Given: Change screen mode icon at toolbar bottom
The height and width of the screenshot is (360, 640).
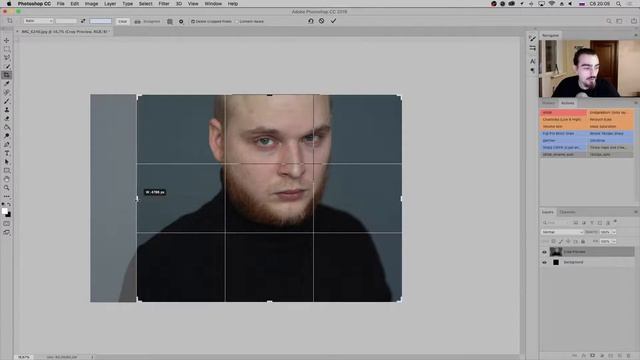Looking at the screenshot, I should coord(7,232).
